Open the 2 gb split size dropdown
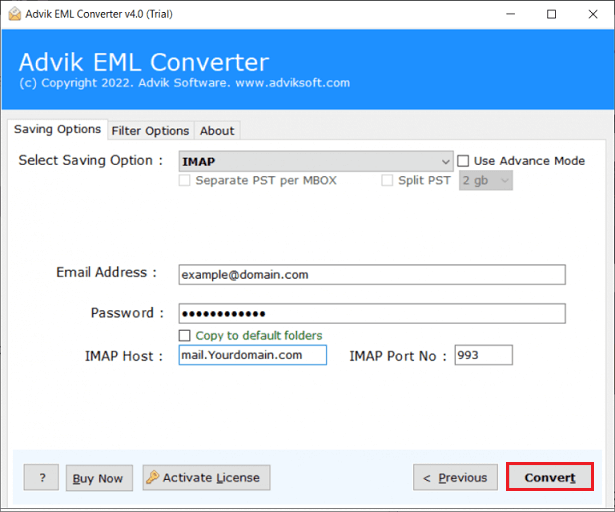615x512 pixels. (x=486, y=180)
